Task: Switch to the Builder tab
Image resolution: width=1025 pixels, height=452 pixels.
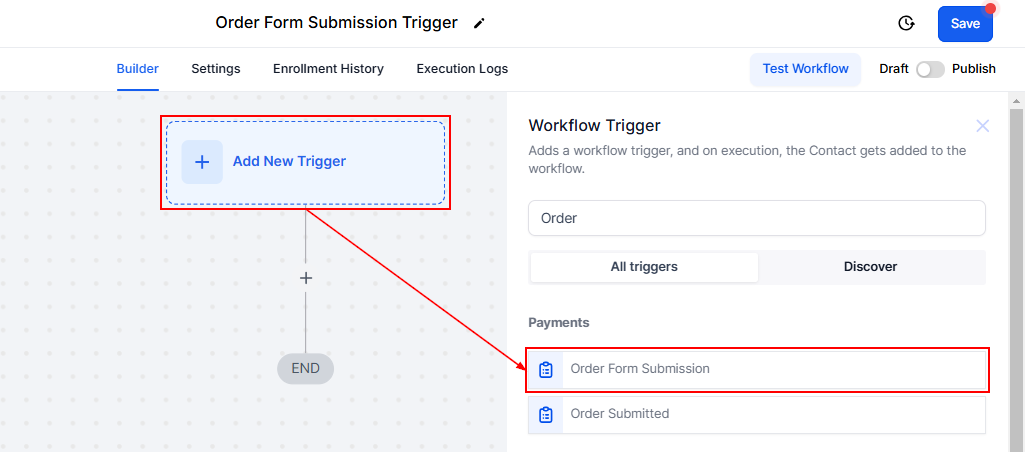Action: pos(138,69)
